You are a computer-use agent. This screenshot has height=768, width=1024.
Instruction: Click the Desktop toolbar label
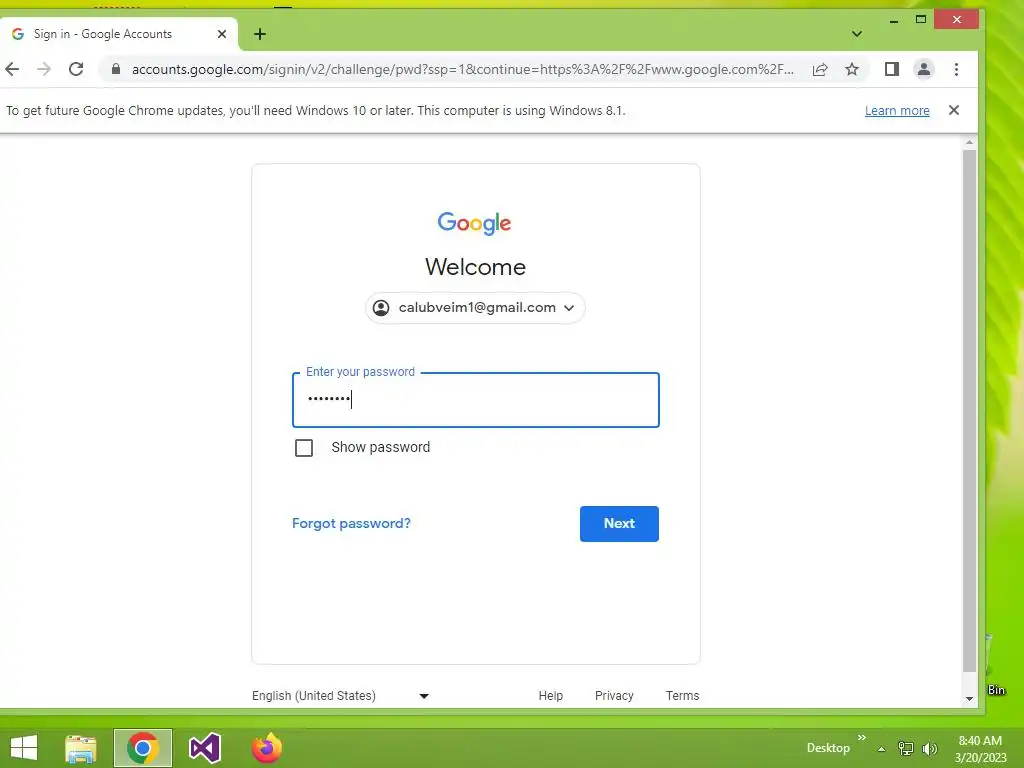coord(828,748)
